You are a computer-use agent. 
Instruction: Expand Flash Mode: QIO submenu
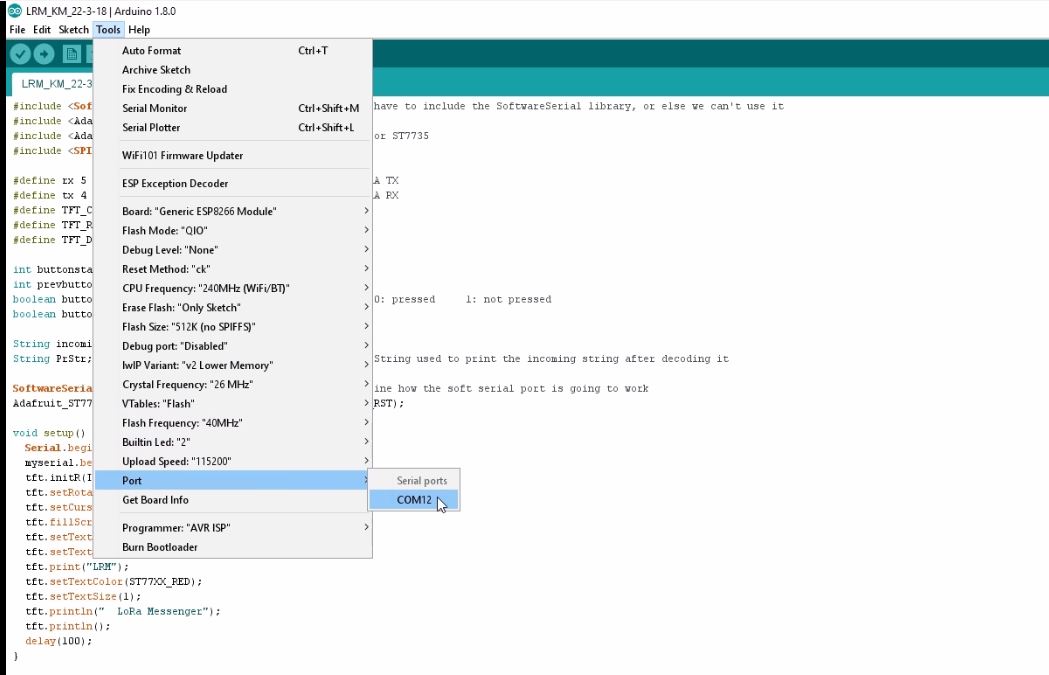click(x=232, y=230)
